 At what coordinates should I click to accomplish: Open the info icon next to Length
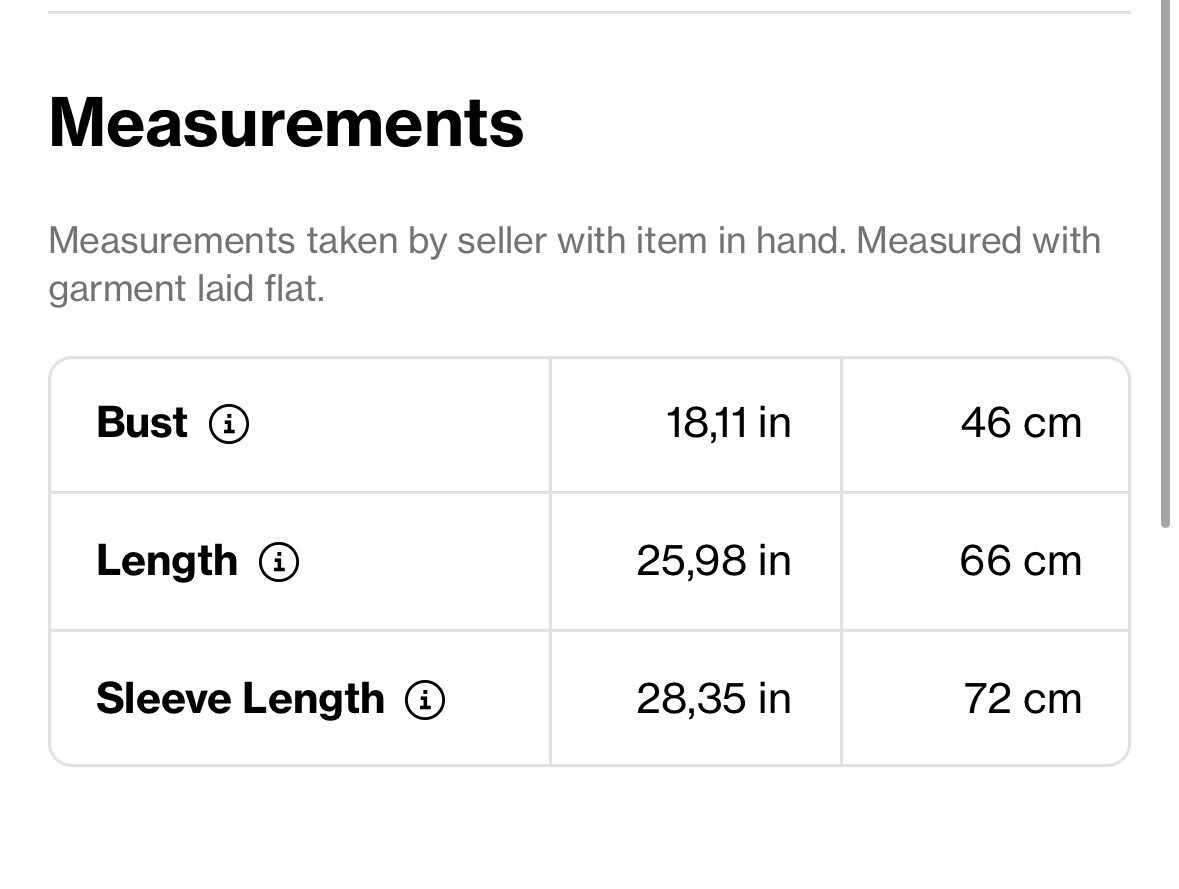[279, 562]
